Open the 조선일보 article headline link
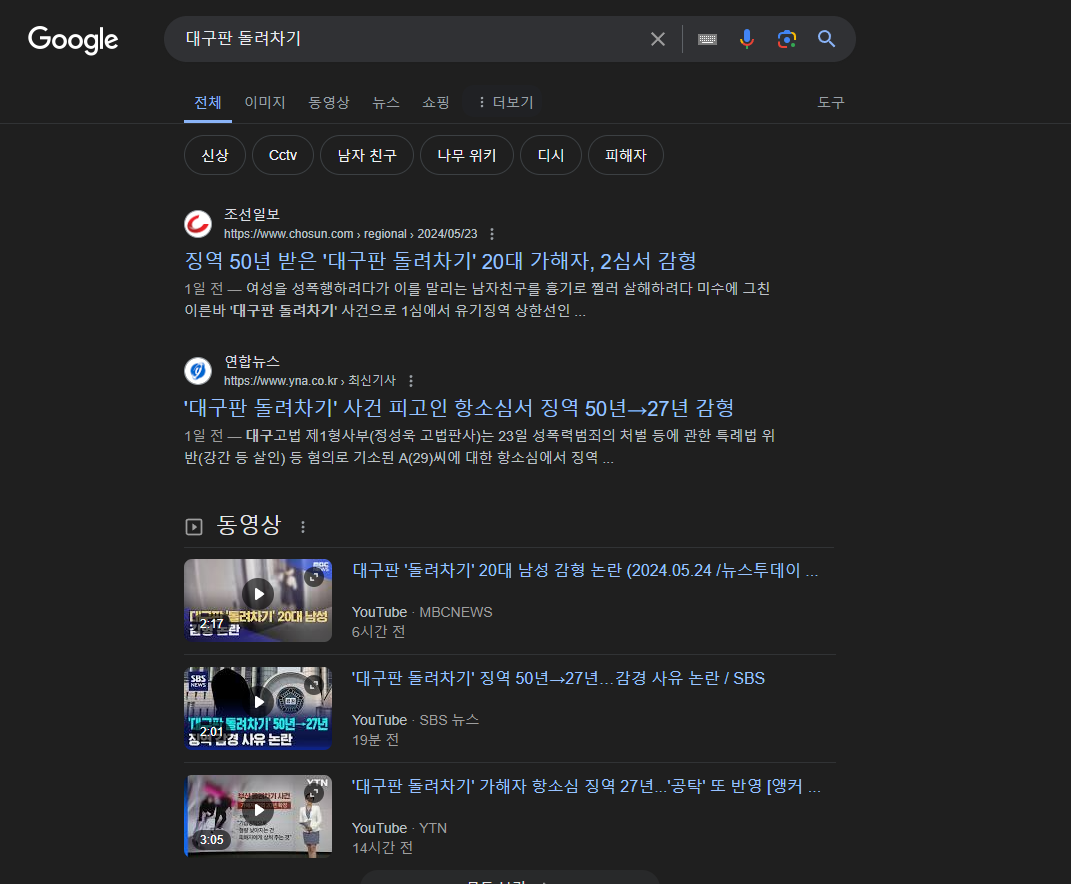Viewport: 1071px width, 884px height. (x=441, y=261)
